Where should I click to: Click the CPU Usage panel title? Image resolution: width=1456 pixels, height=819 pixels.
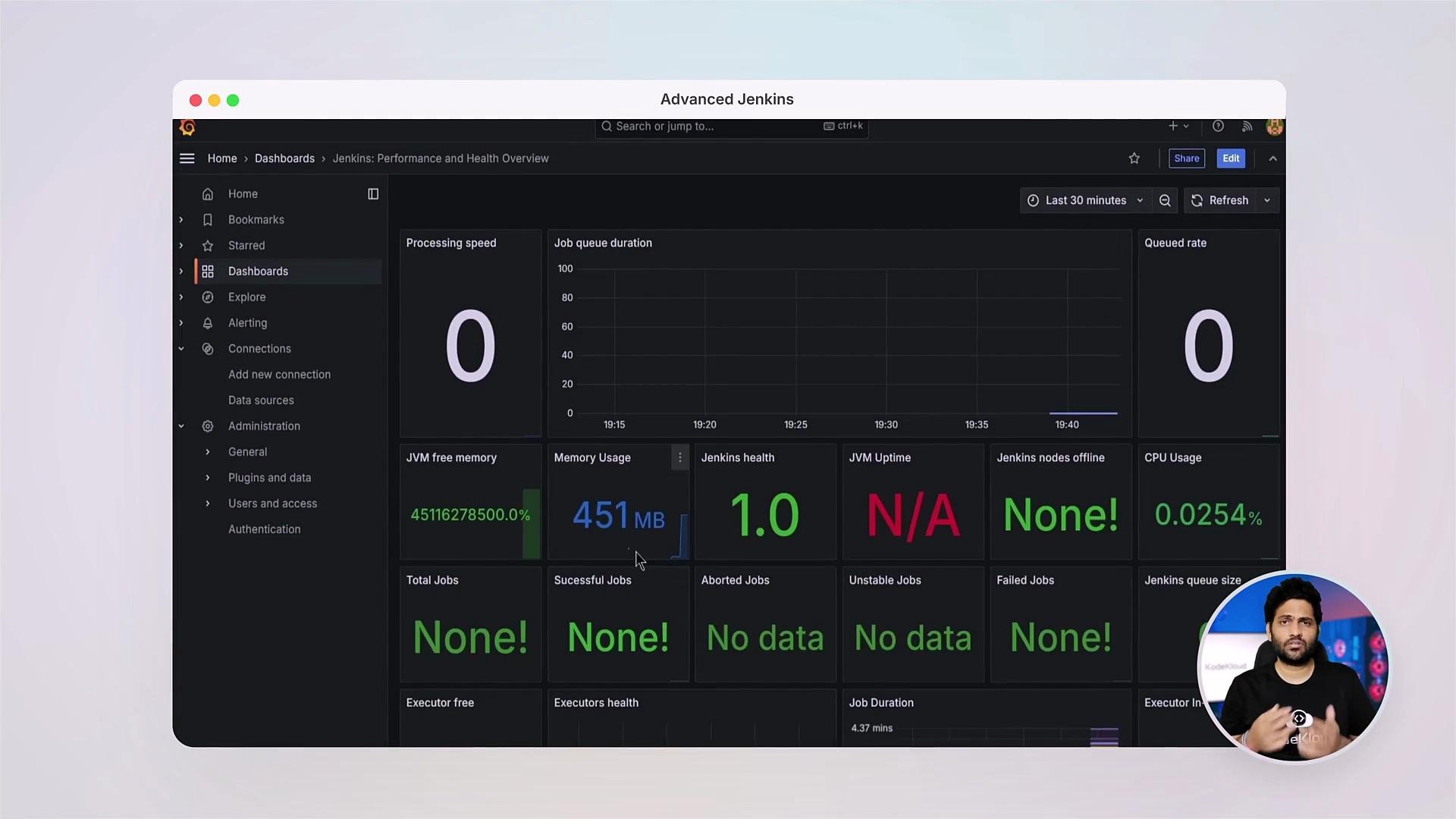[1173, 457]
